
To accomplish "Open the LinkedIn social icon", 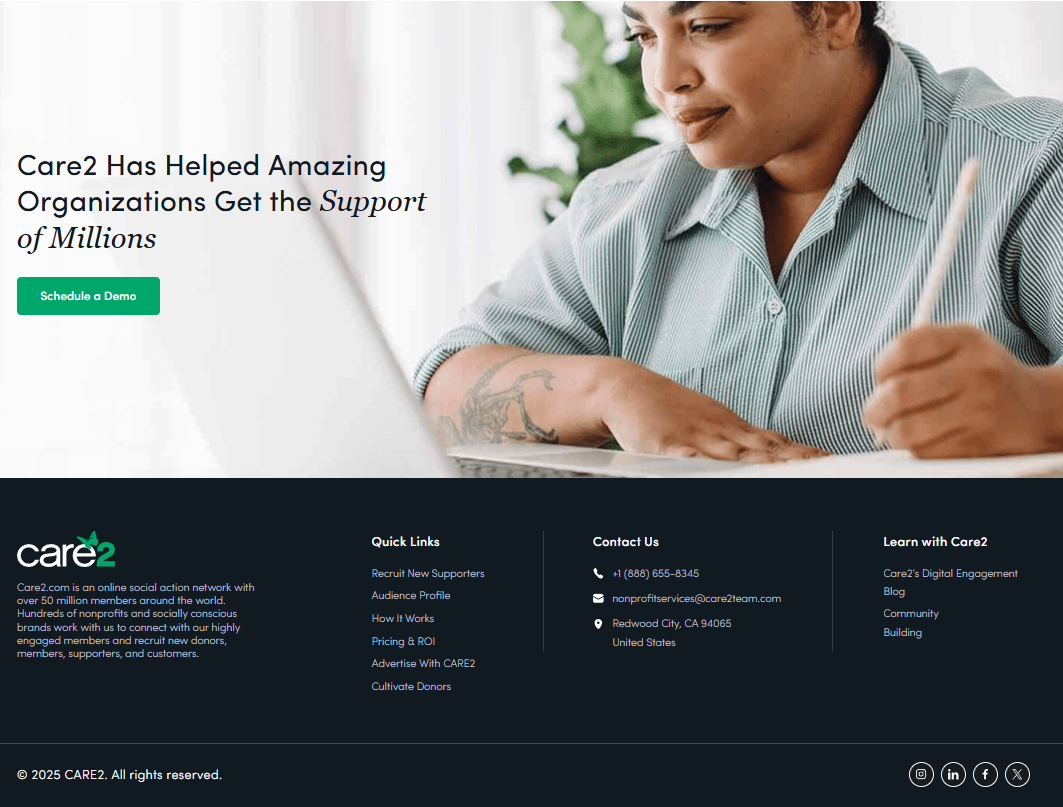I will point(952,774).
